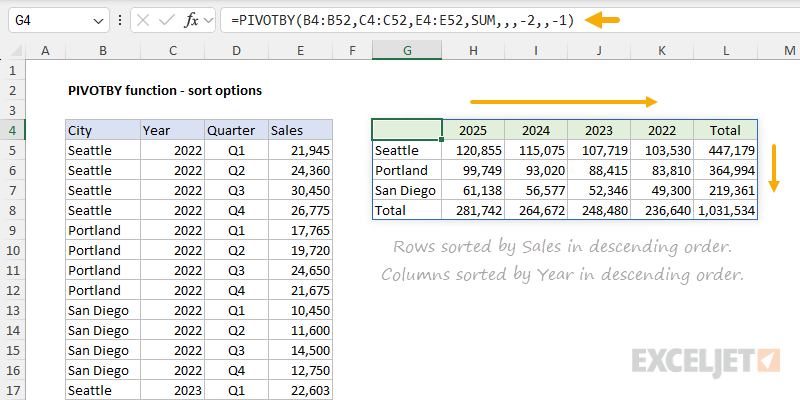
Task: Select row 2 header
Action: click(x=13, y=90)
